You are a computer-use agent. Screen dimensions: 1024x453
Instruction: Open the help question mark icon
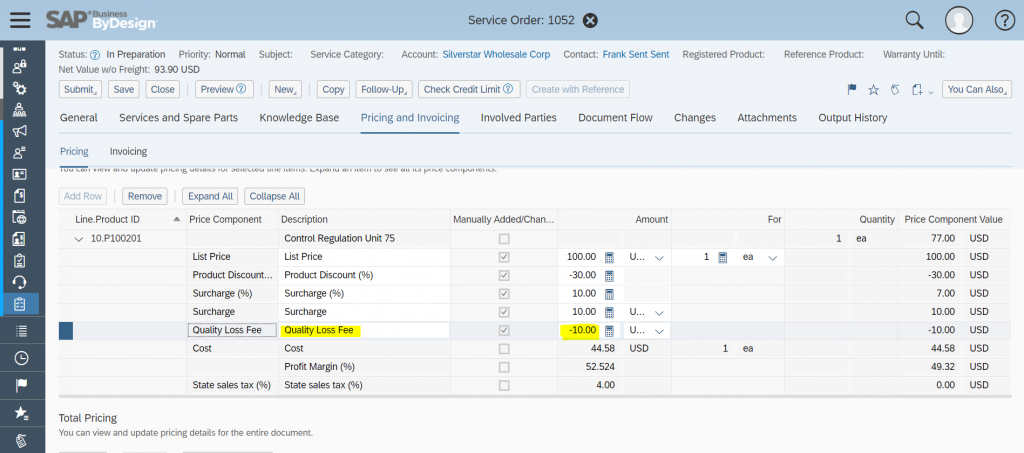click(1004, 20)
